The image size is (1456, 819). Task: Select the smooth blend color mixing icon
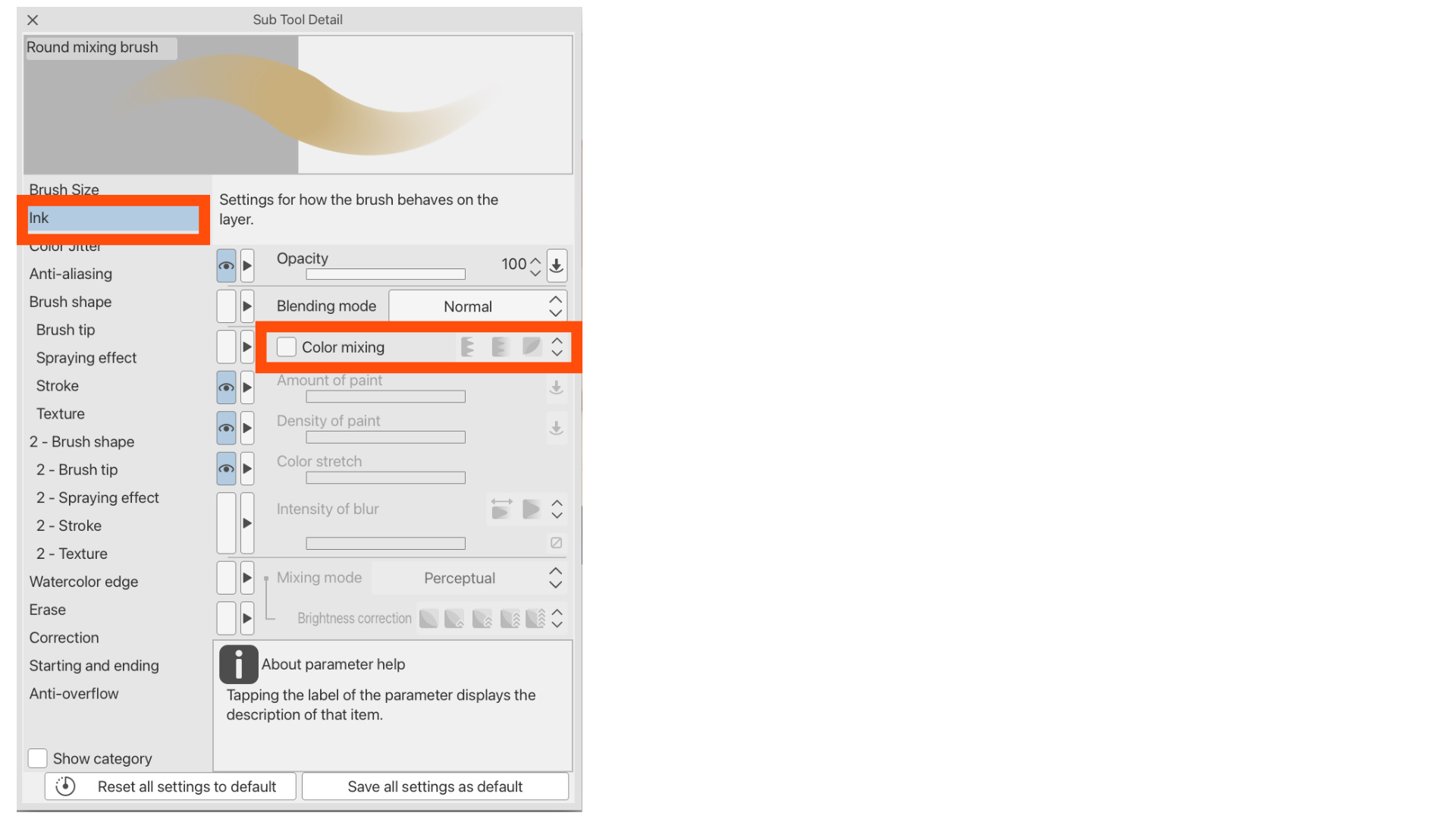pos(531,347)
